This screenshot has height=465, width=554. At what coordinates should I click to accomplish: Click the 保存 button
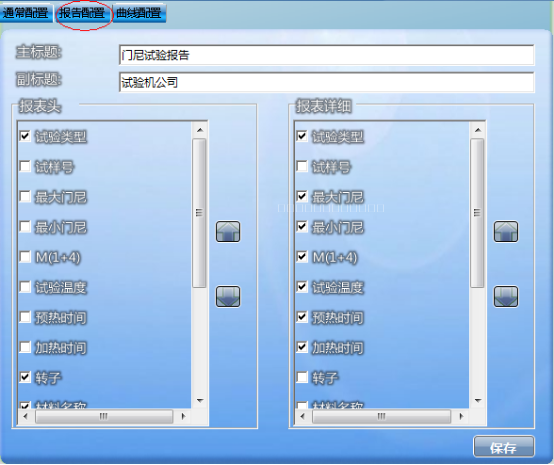pyautogui.click(x=503, y=448)
